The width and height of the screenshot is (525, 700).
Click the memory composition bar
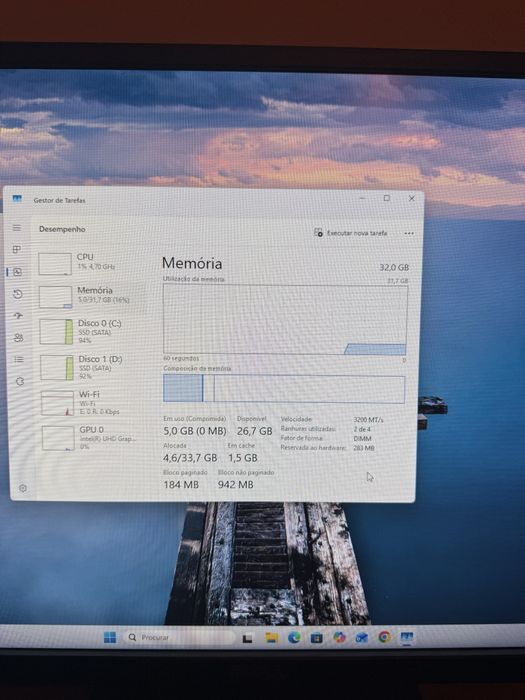(284, 389)
